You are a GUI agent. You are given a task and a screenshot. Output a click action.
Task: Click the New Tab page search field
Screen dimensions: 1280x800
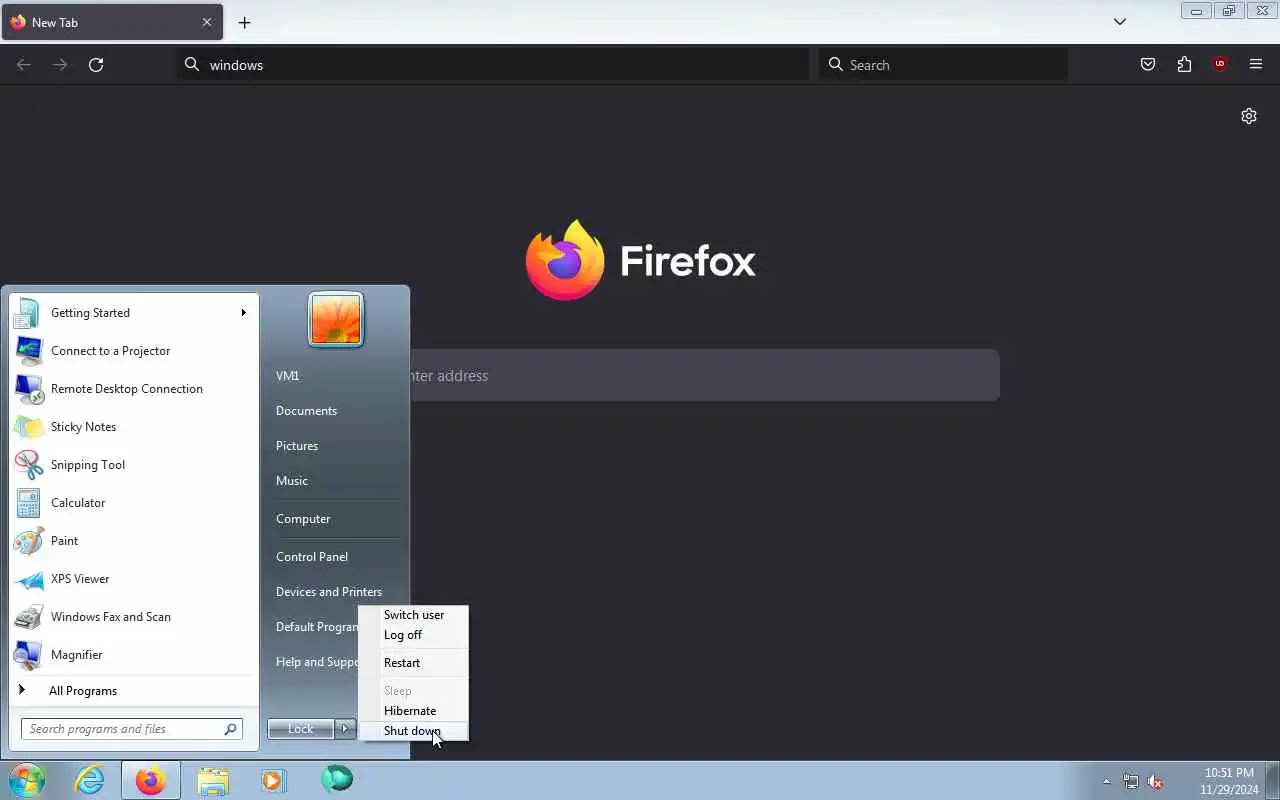pyautogui.click(x=704, y=376)
